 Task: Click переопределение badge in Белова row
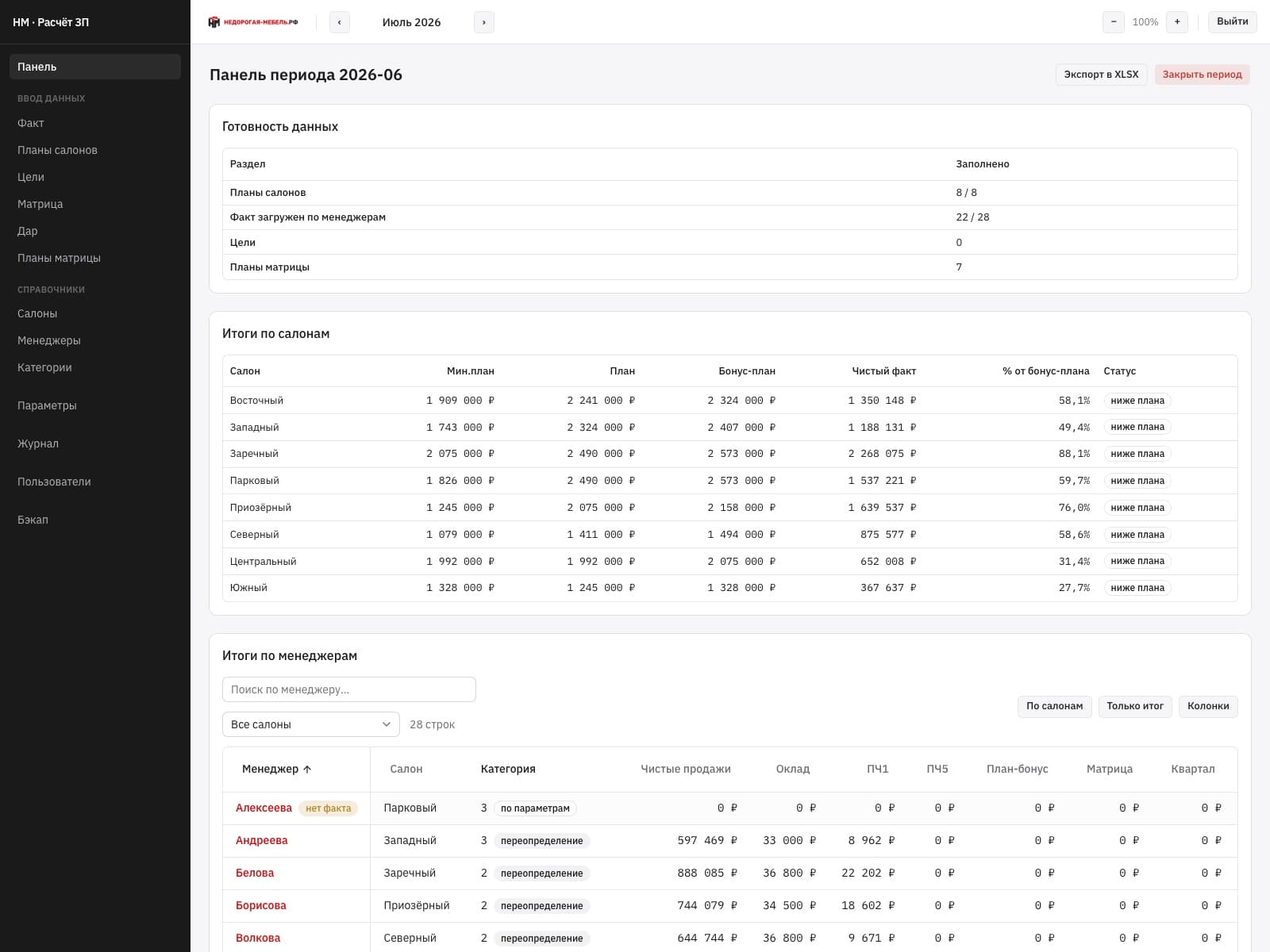point(541,873)
